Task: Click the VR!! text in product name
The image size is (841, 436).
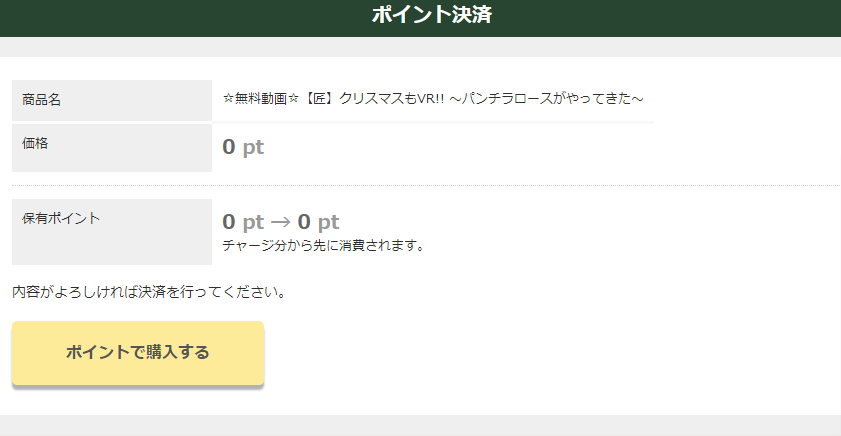Action: 430,99
